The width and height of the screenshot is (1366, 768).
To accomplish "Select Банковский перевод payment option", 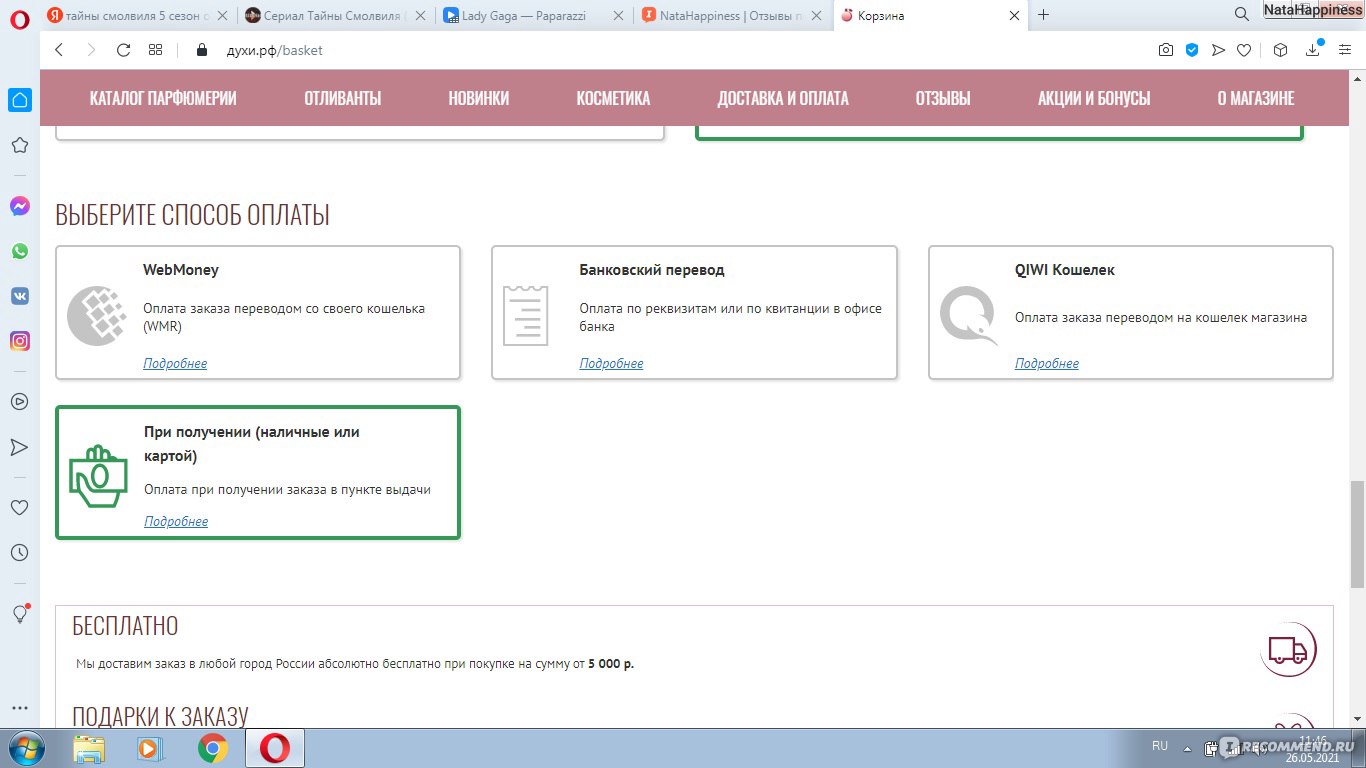I will tap(694, 313).
